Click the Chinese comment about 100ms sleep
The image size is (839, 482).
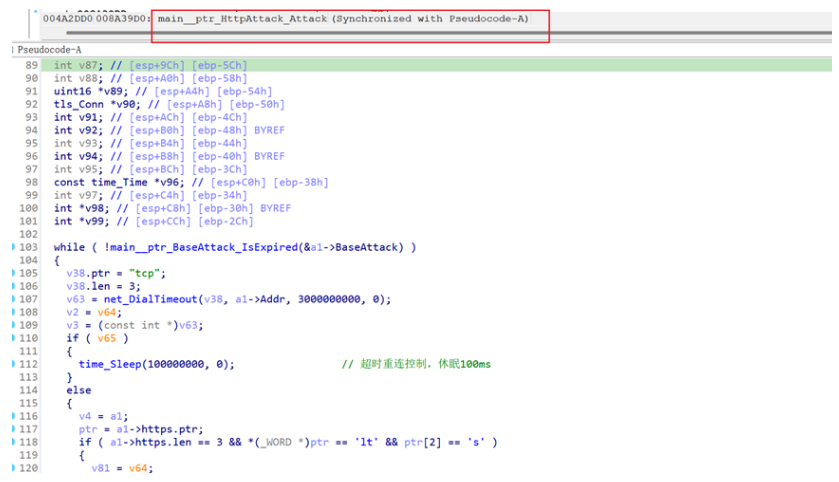416,364
